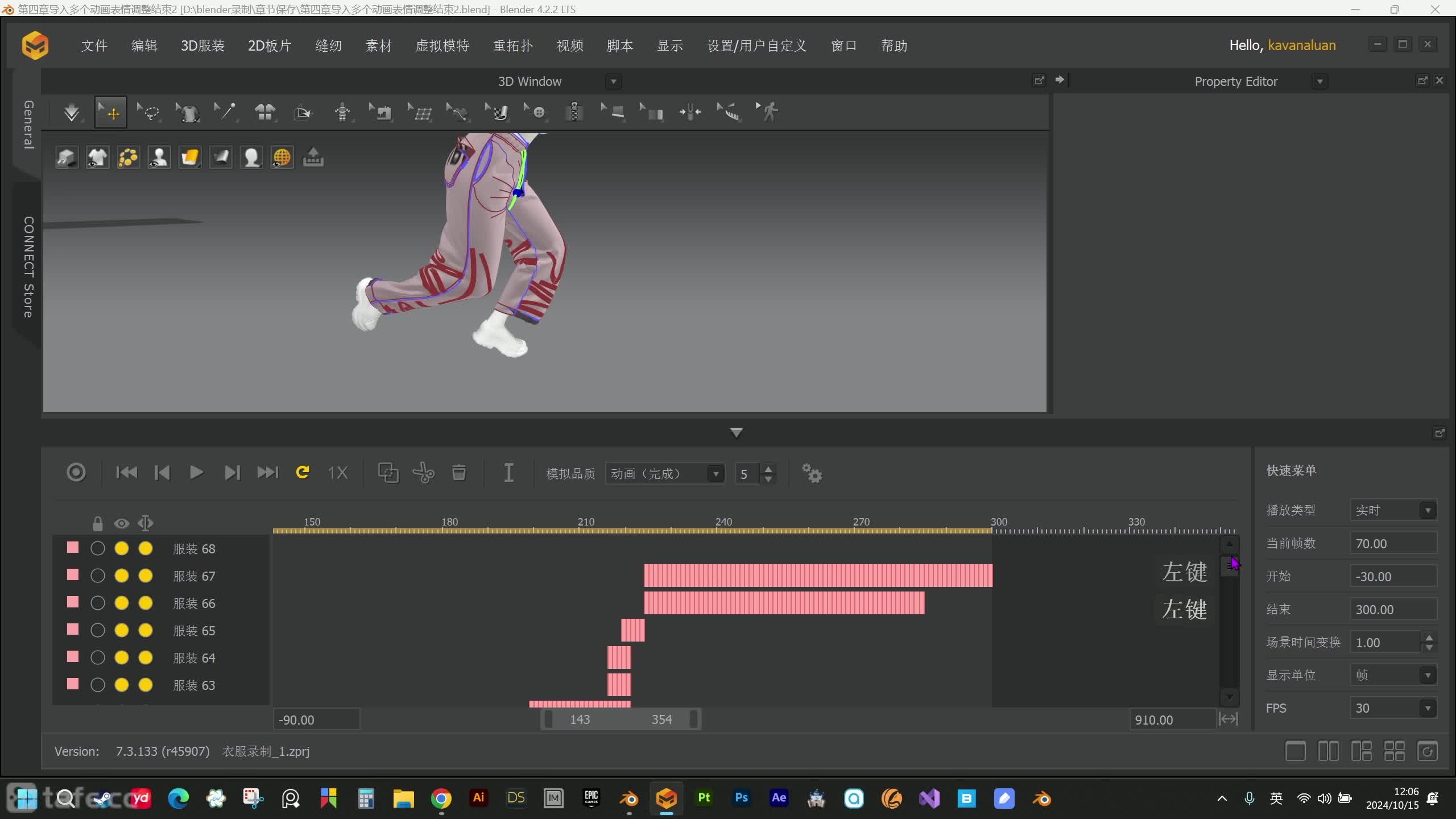Image resolution: width=1456 pixels, height=819 pixels.
Task: Expand FPS settings dropdown
Action: [1429, 707]
